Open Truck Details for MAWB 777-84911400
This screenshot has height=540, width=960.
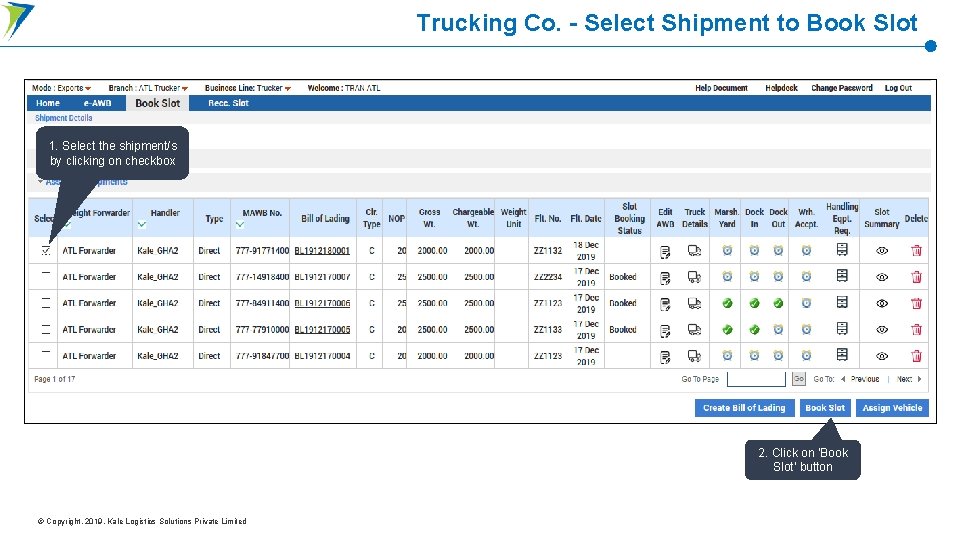click(694, 303)
